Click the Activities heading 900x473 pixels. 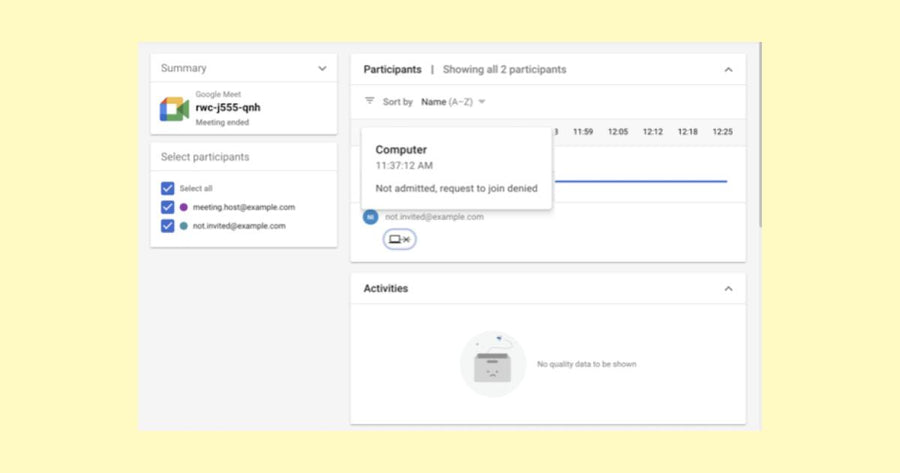point(386,289)
